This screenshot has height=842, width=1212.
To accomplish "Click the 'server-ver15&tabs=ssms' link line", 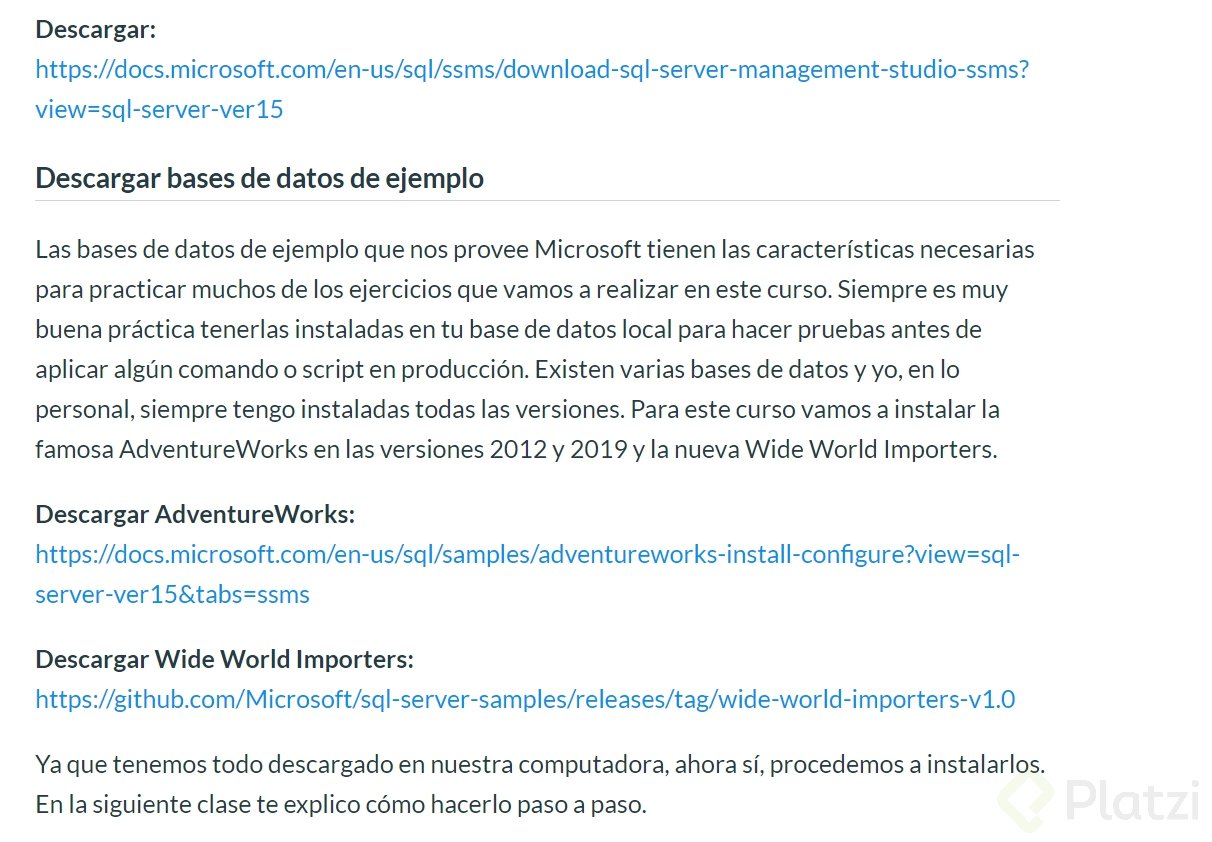I will (172, 594).
